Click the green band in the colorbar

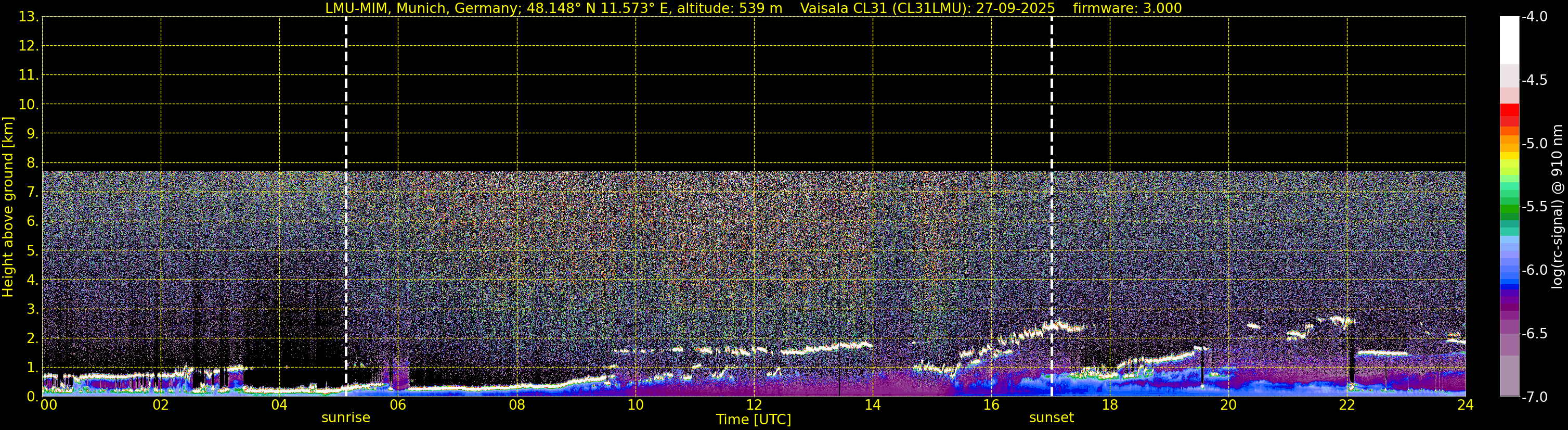click(1510, 212)
